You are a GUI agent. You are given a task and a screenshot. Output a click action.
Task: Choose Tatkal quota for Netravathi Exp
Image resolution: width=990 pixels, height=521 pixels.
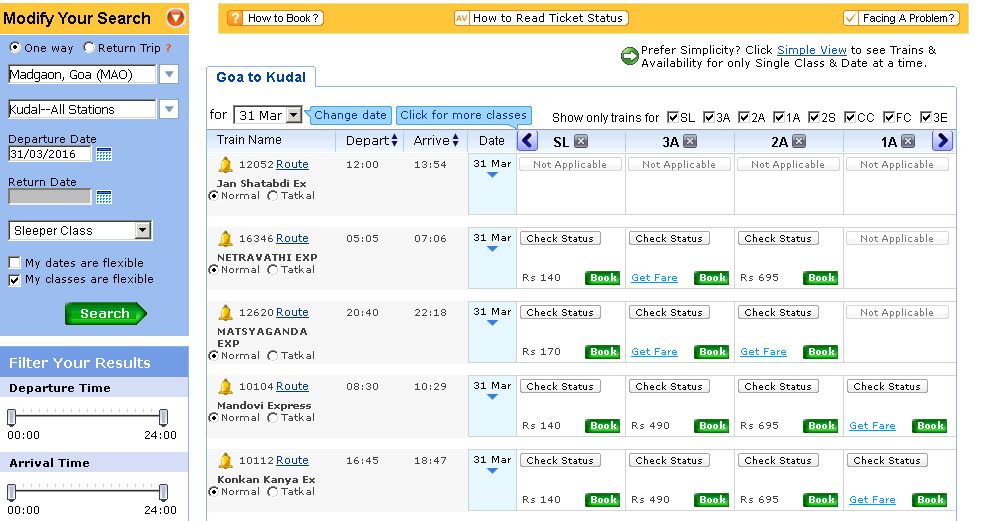point(273,270)
